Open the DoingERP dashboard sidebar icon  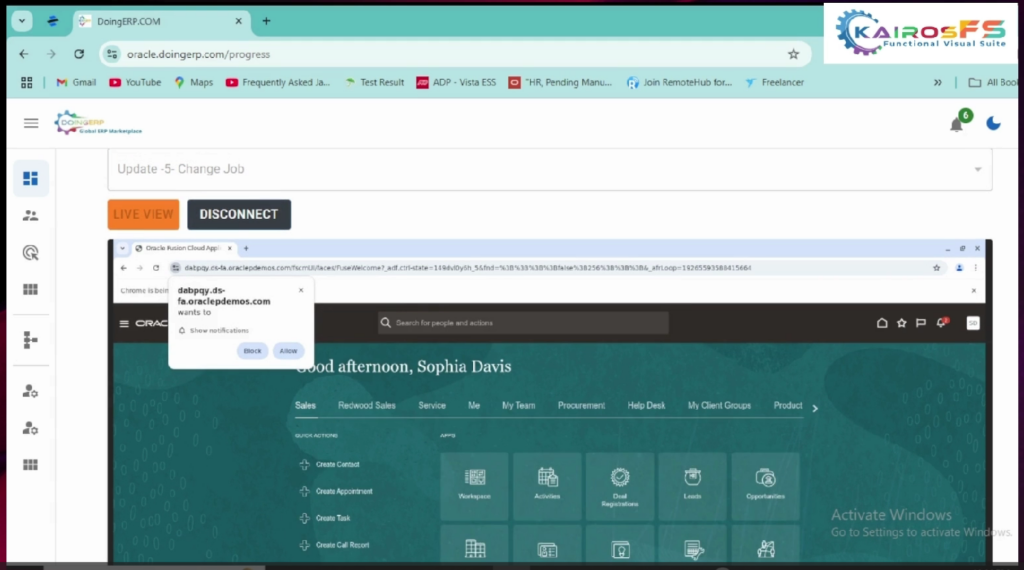(30, 178)
